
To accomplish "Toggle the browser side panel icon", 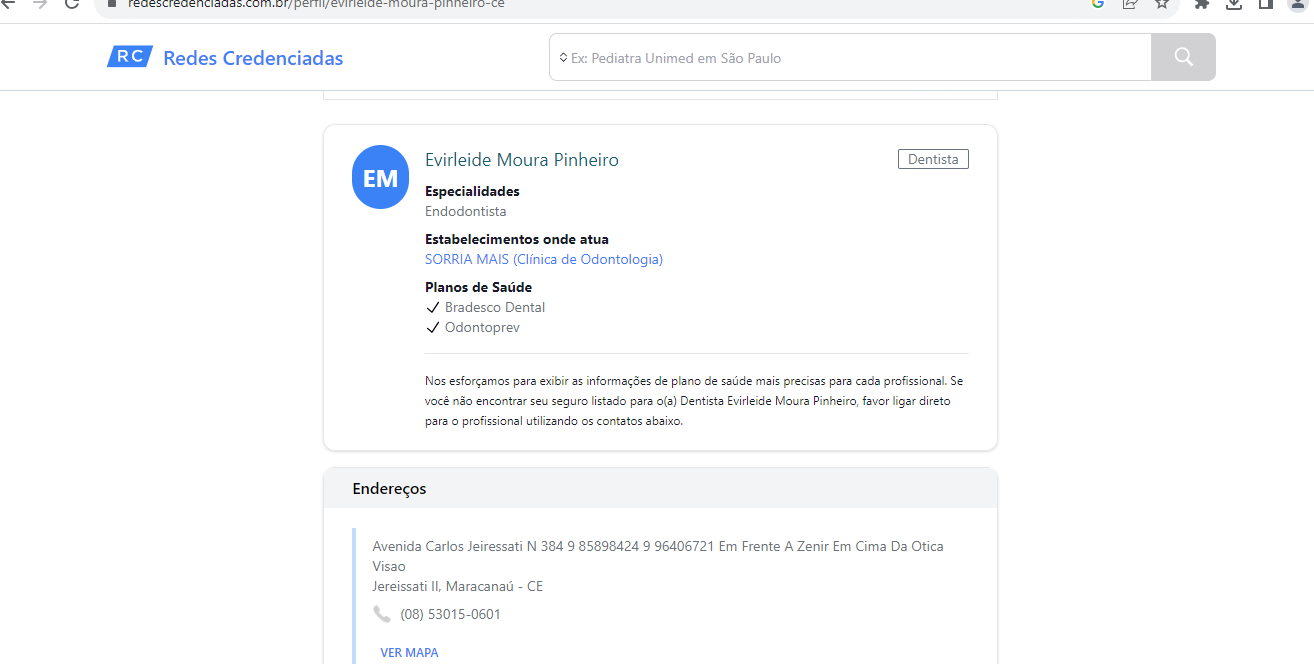I will pos(1266,3).
